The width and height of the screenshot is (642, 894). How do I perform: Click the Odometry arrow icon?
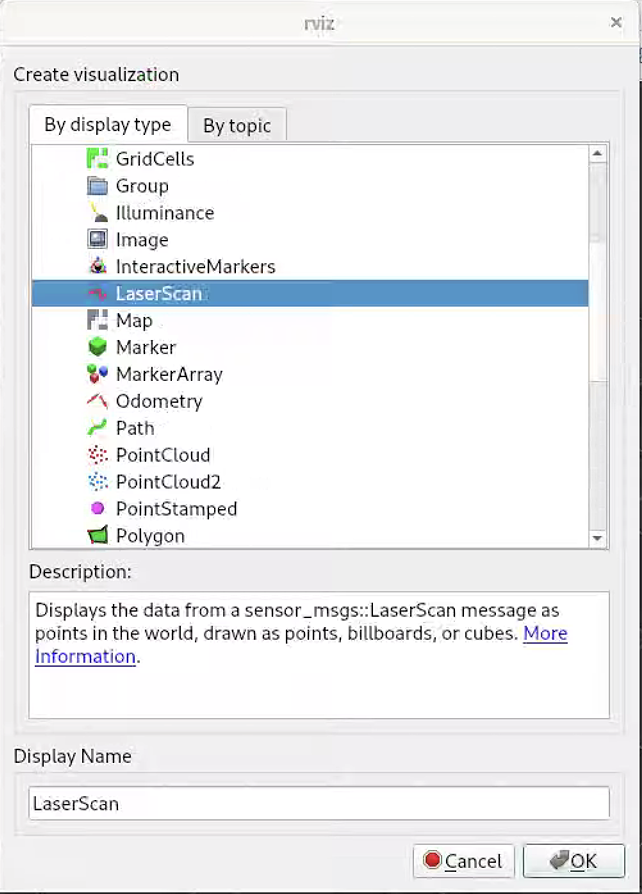pos(97,402)
